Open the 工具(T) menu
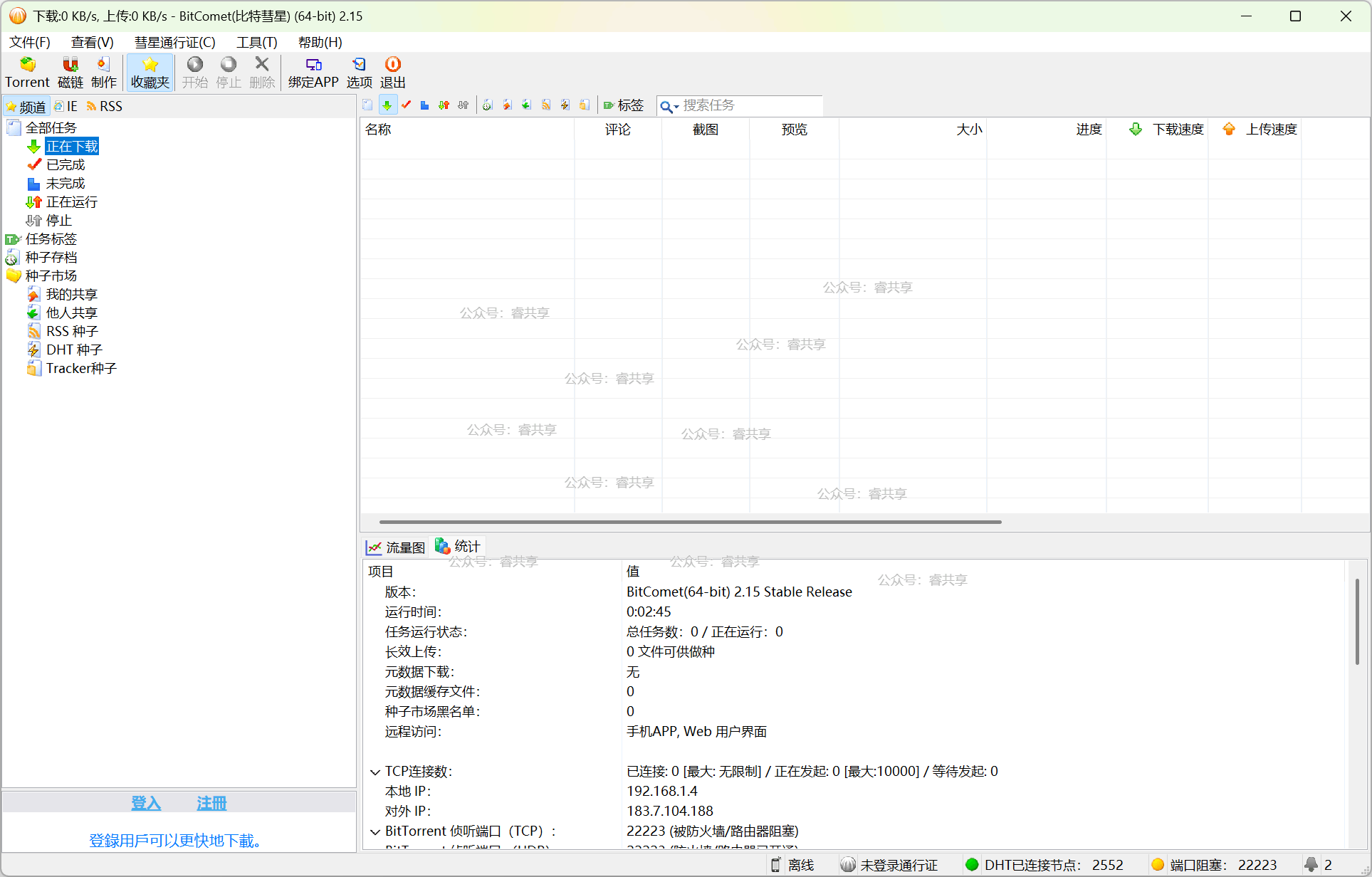This screenshot has height=877, width=1372. click(257, 42)
